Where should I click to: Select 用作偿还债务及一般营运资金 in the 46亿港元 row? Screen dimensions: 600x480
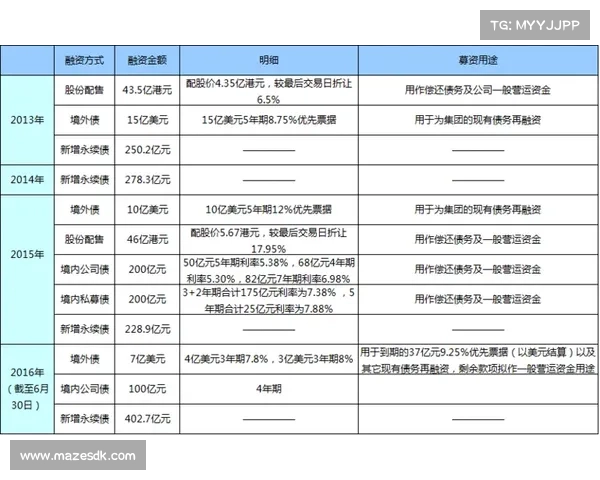(478, 239)
